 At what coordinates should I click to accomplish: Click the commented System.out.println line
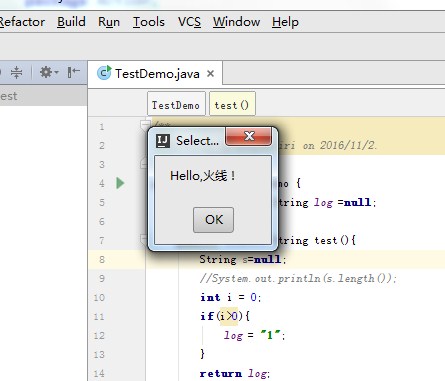(298, 278)
